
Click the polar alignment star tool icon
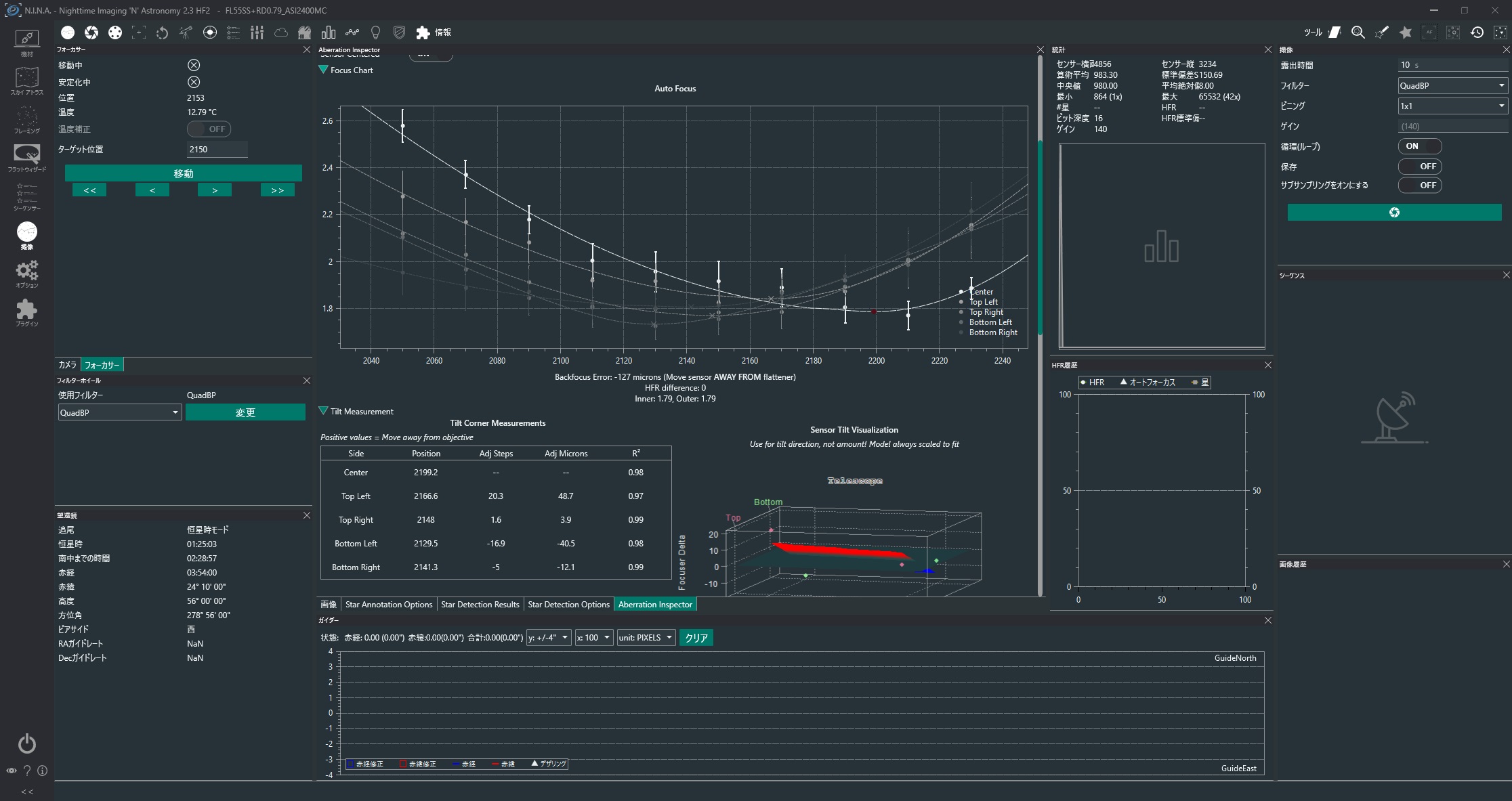(1406, 33)
